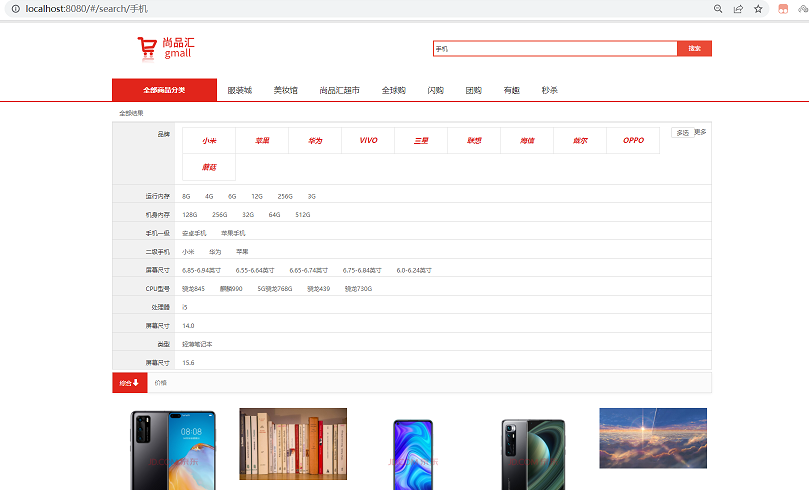Select the 苹果 brand tile
The image size is (809, 490).
pyautogui.click(x=262, y=140)
